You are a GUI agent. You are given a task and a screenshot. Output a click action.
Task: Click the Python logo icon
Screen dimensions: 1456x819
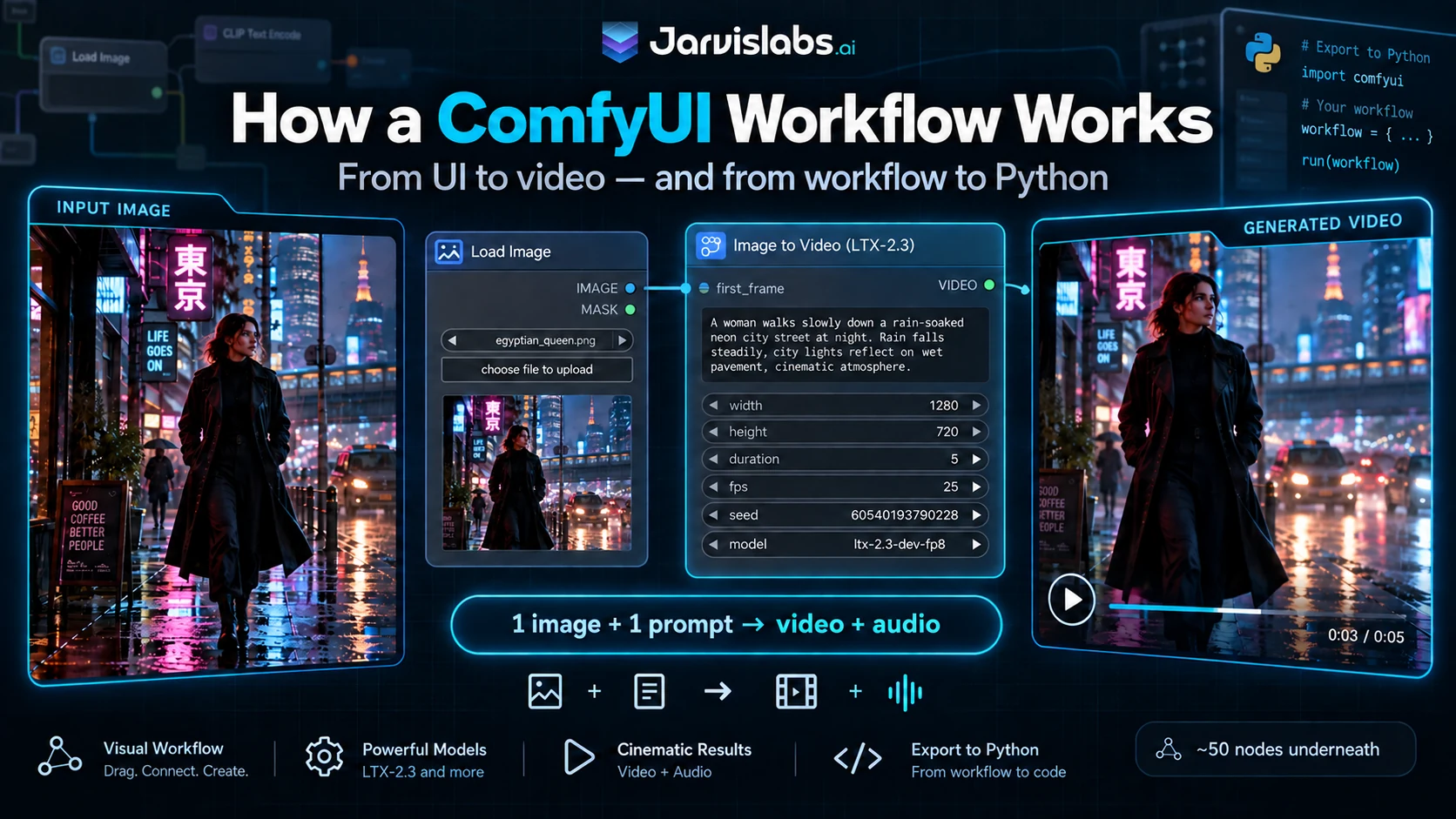tap(1263, 52)
